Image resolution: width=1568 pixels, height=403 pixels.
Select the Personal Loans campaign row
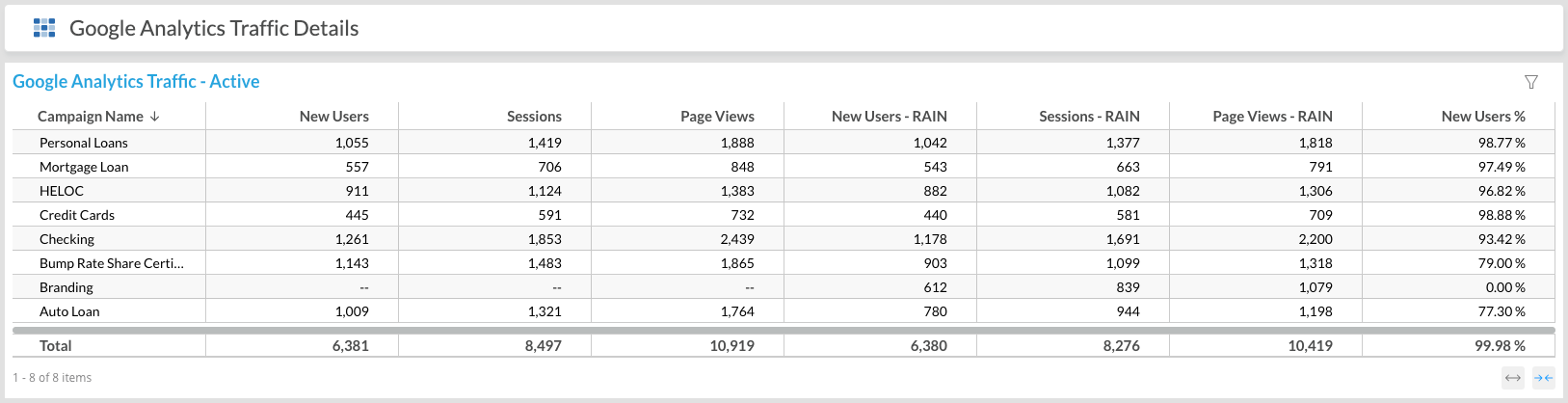click(84, 143)
